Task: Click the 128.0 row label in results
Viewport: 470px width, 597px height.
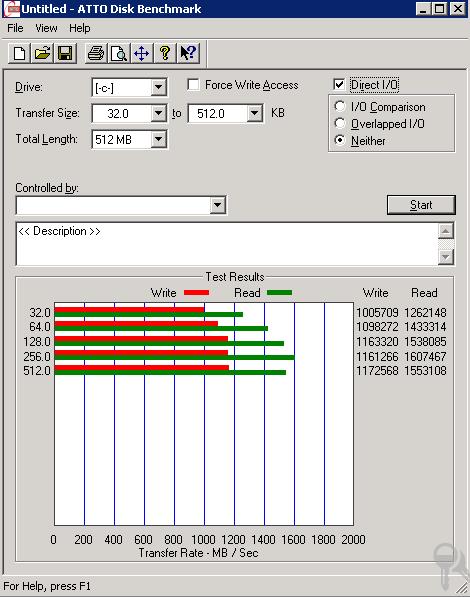Action: 37,342
